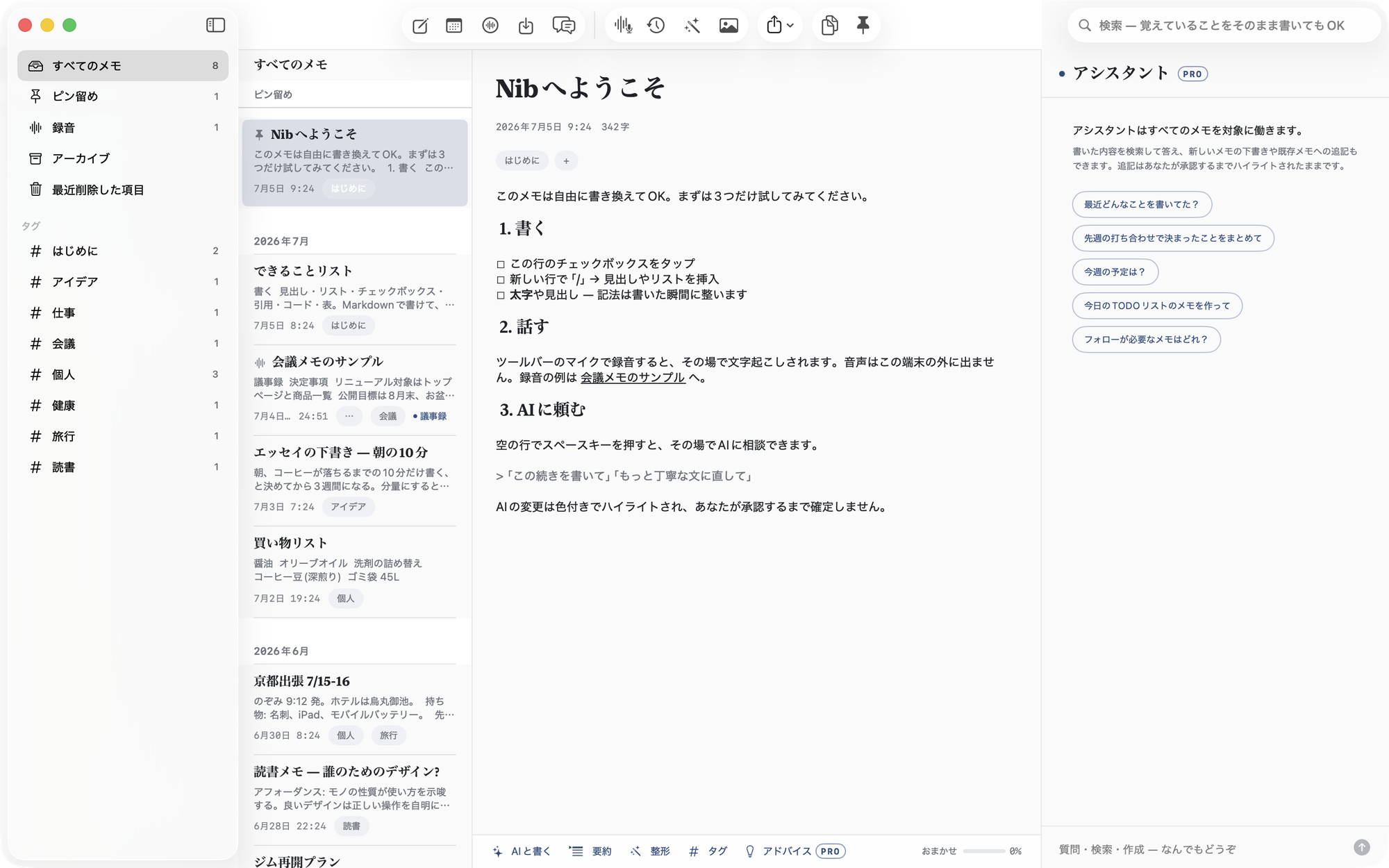1389x868 pixels.
Task: Check the 新しい行で「/」 checkbox item
Action: click(x=501, y=279)
